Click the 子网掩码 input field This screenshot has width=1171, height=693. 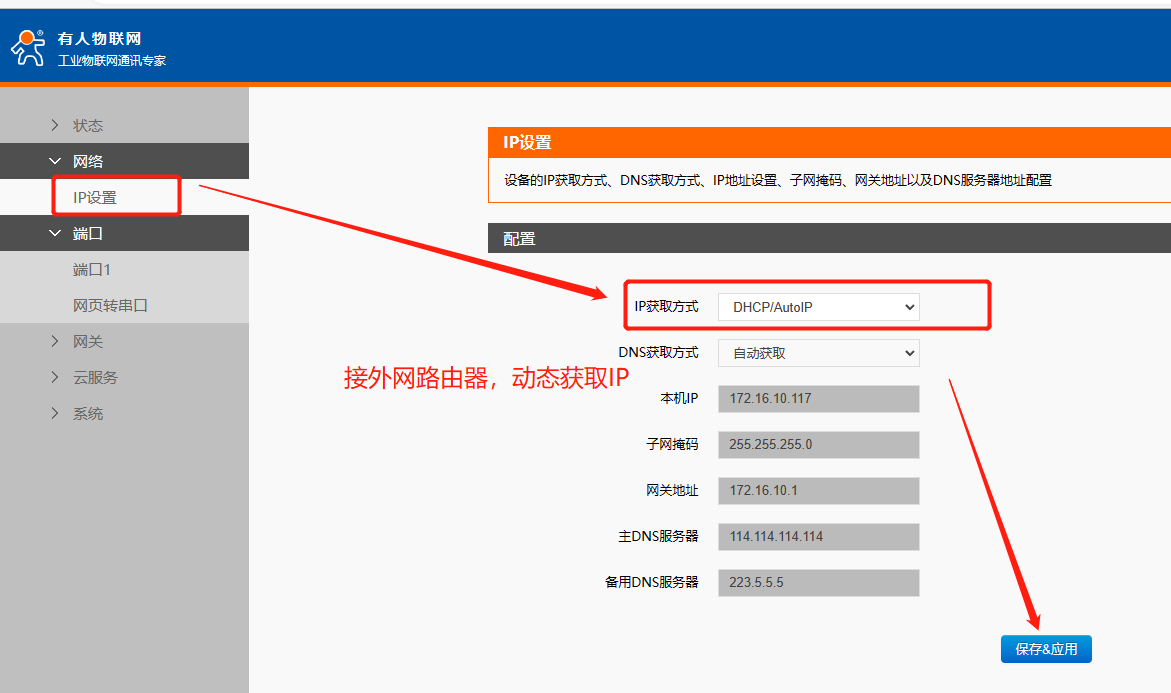point(818,445)
